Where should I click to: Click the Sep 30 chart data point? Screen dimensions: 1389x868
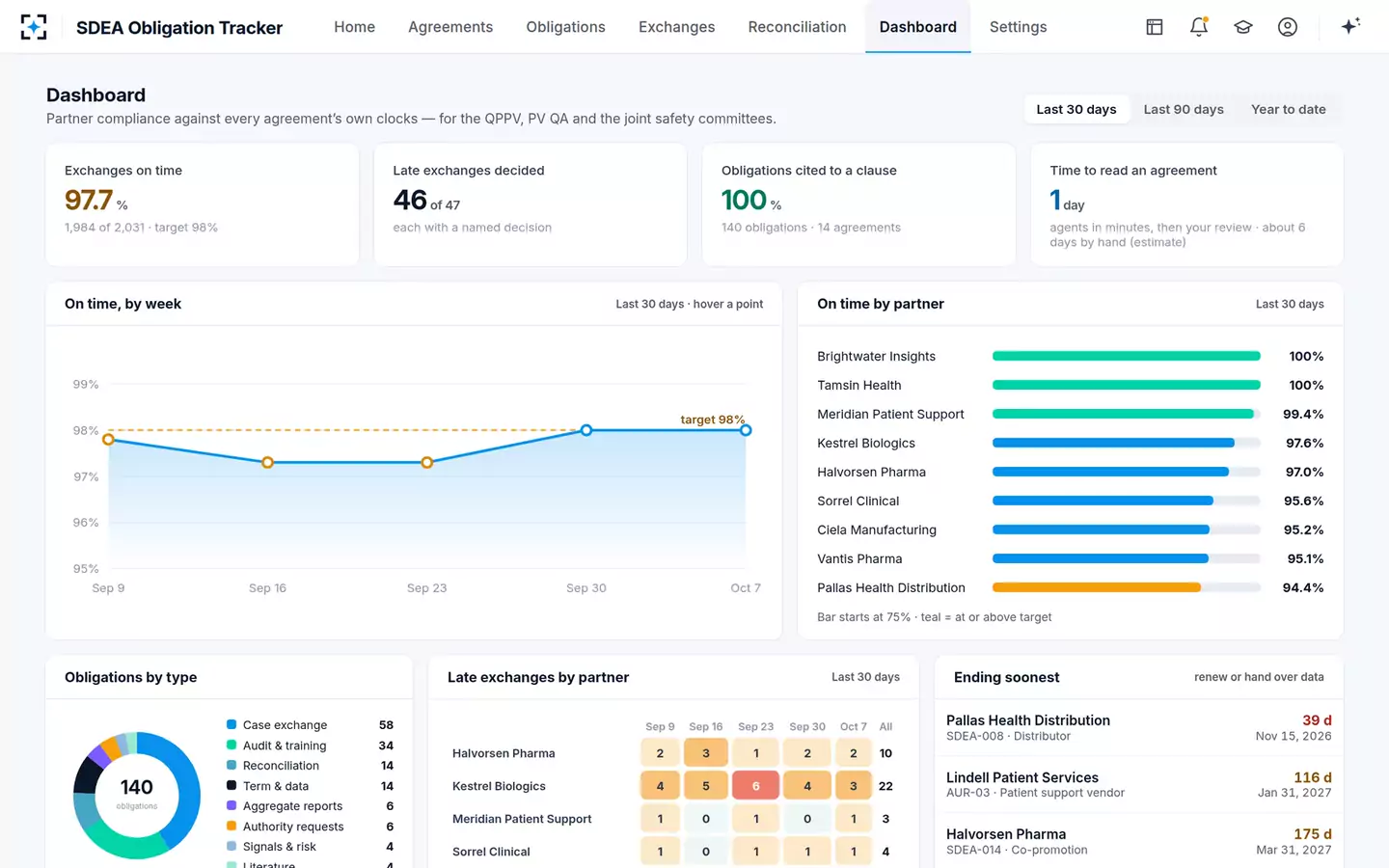tap(586, 430)
